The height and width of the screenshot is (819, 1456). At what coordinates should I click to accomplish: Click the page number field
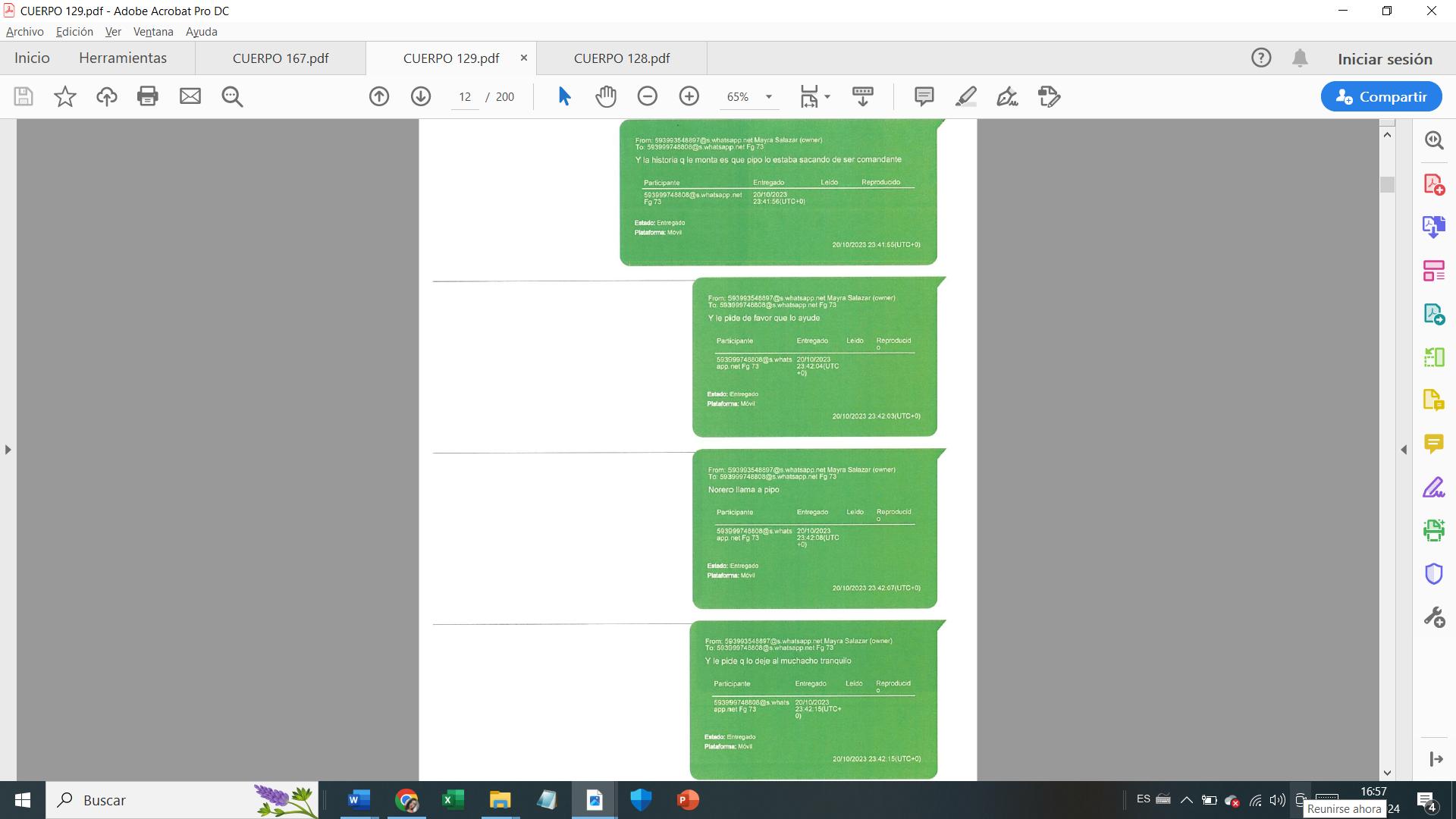pyautogui.click(x=465, y=96)
